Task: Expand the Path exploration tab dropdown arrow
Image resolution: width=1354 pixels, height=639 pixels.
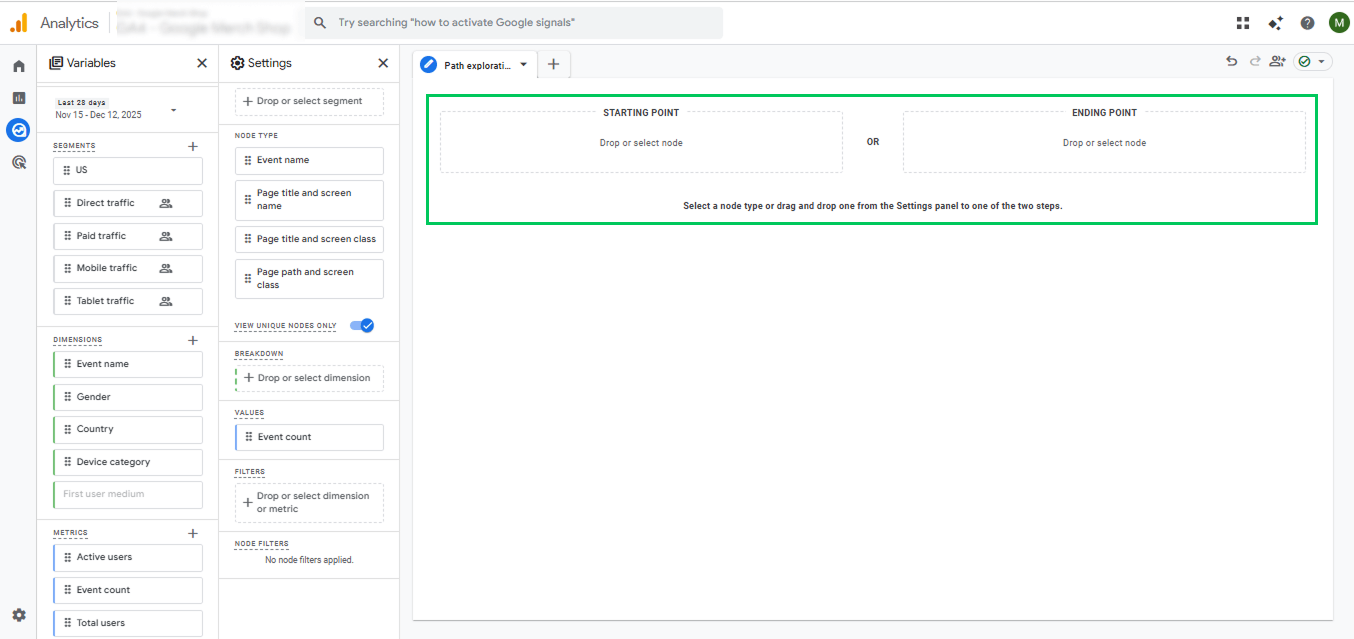Action: tap(523, 65)
